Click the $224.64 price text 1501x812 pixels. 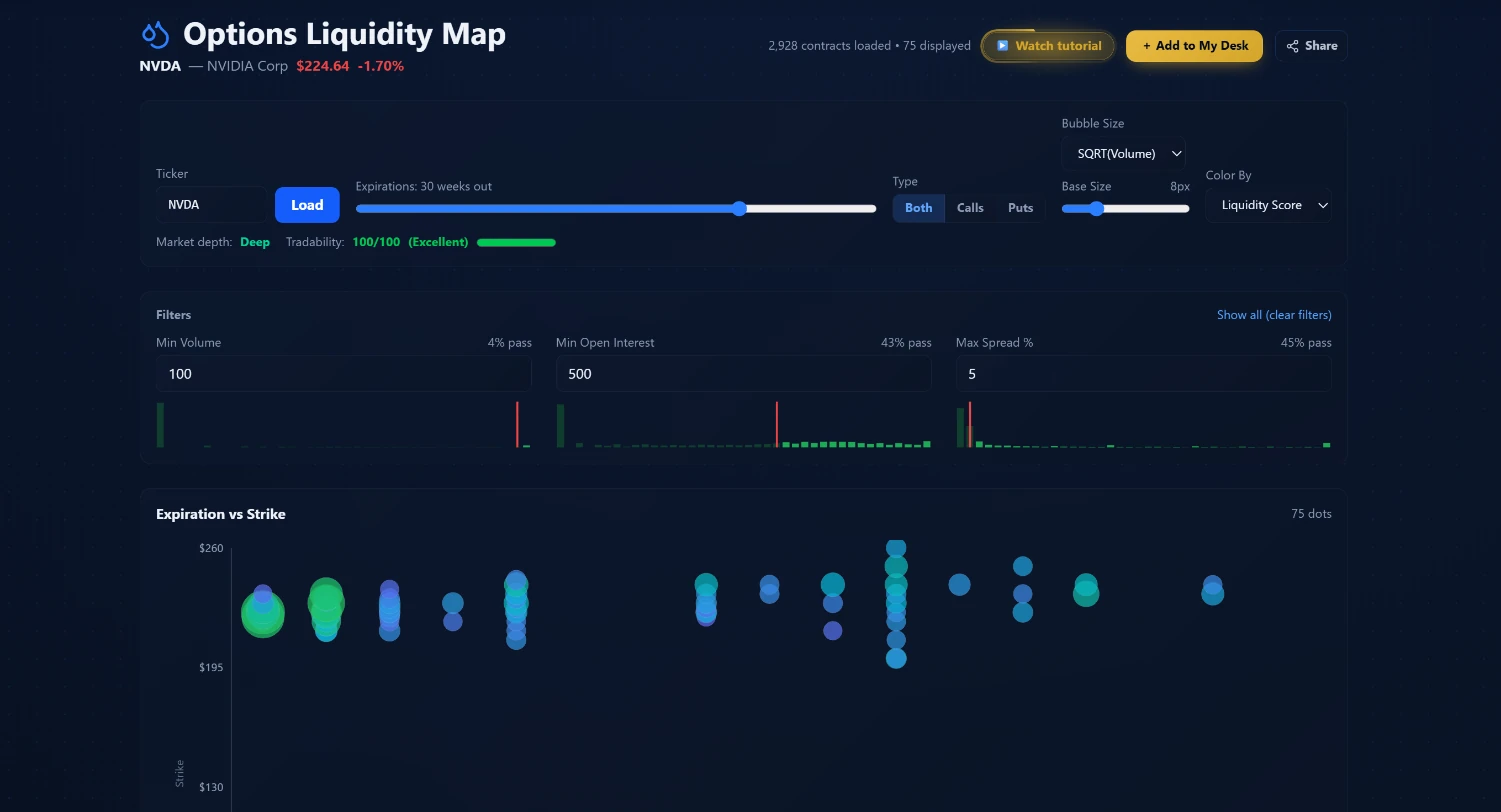(x=323, y=66)
